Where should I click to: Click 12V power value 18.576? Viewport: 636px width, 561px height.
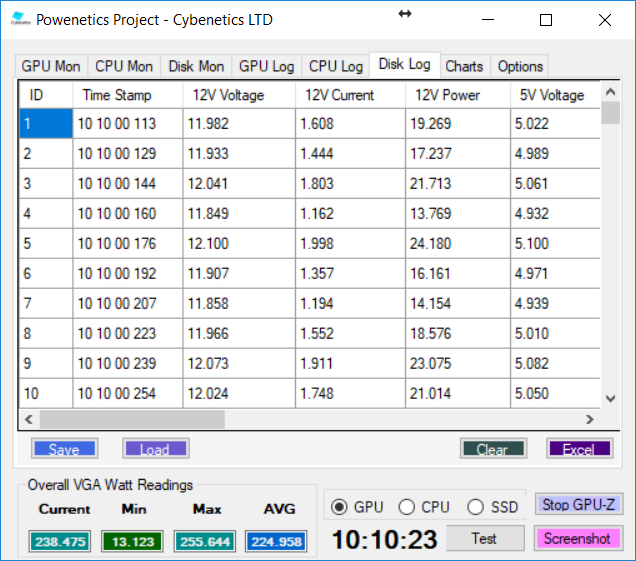(458, 333)
